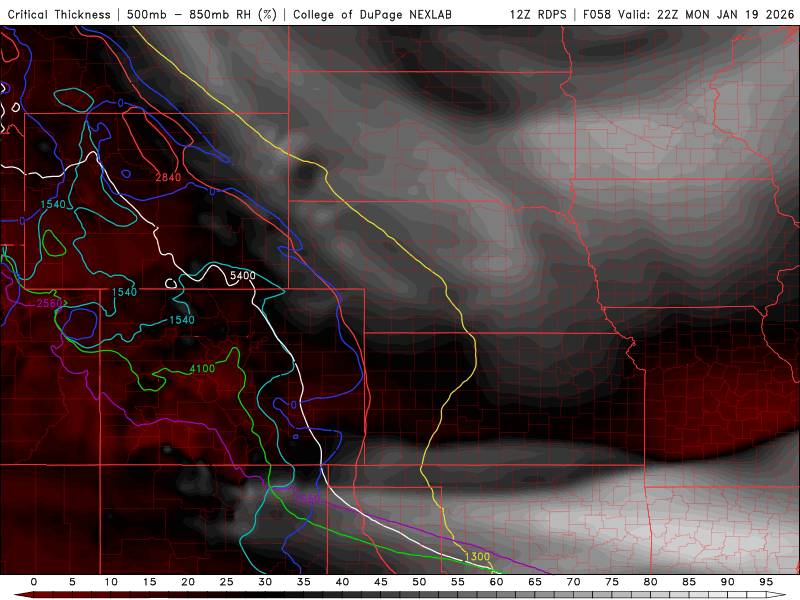The height and width of the screenshot is (600, 800).
Task: Select the 95 tick label on the scale
Action: pyautogui.click(x=766, y=582)
